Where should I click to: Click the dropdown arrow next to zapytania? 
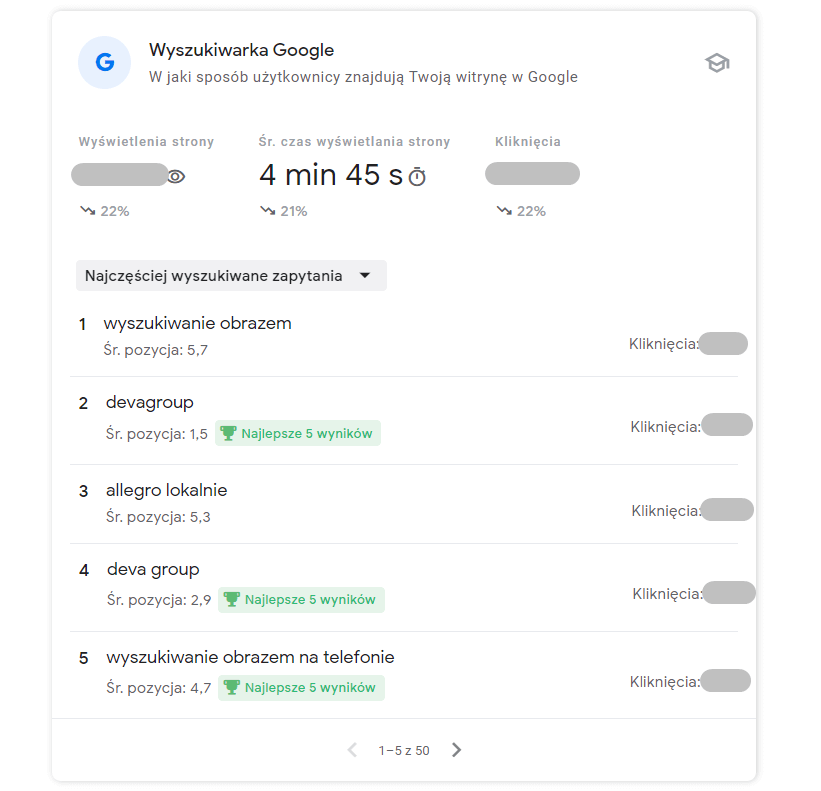(x=364, y=276)
